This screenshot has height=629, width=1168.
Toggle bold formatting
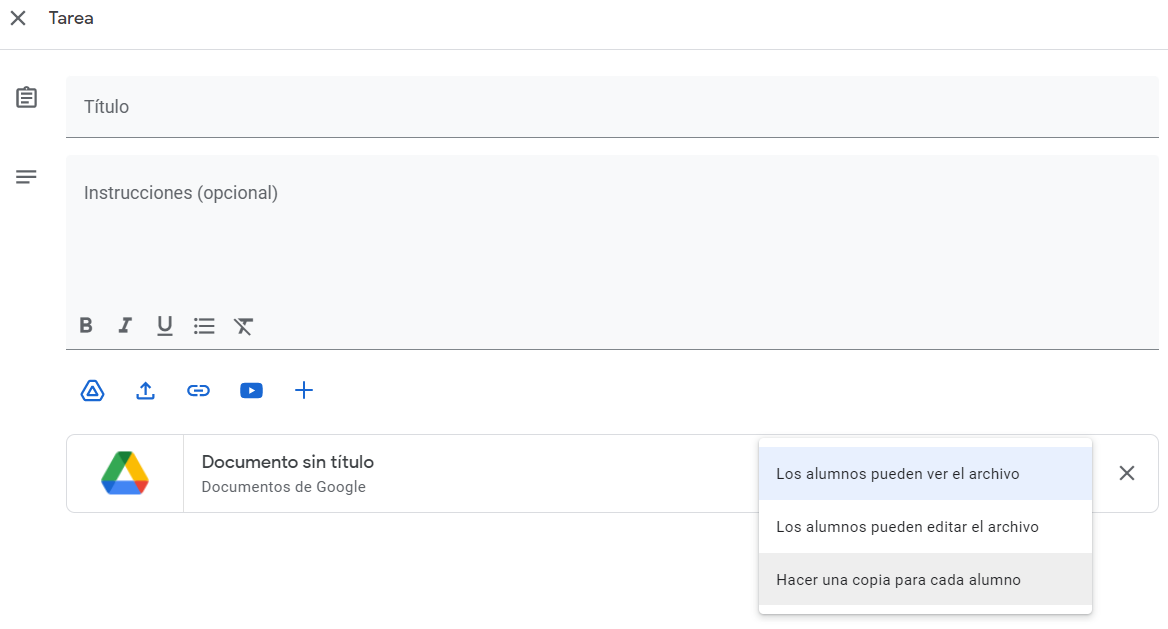coord(86,326)
